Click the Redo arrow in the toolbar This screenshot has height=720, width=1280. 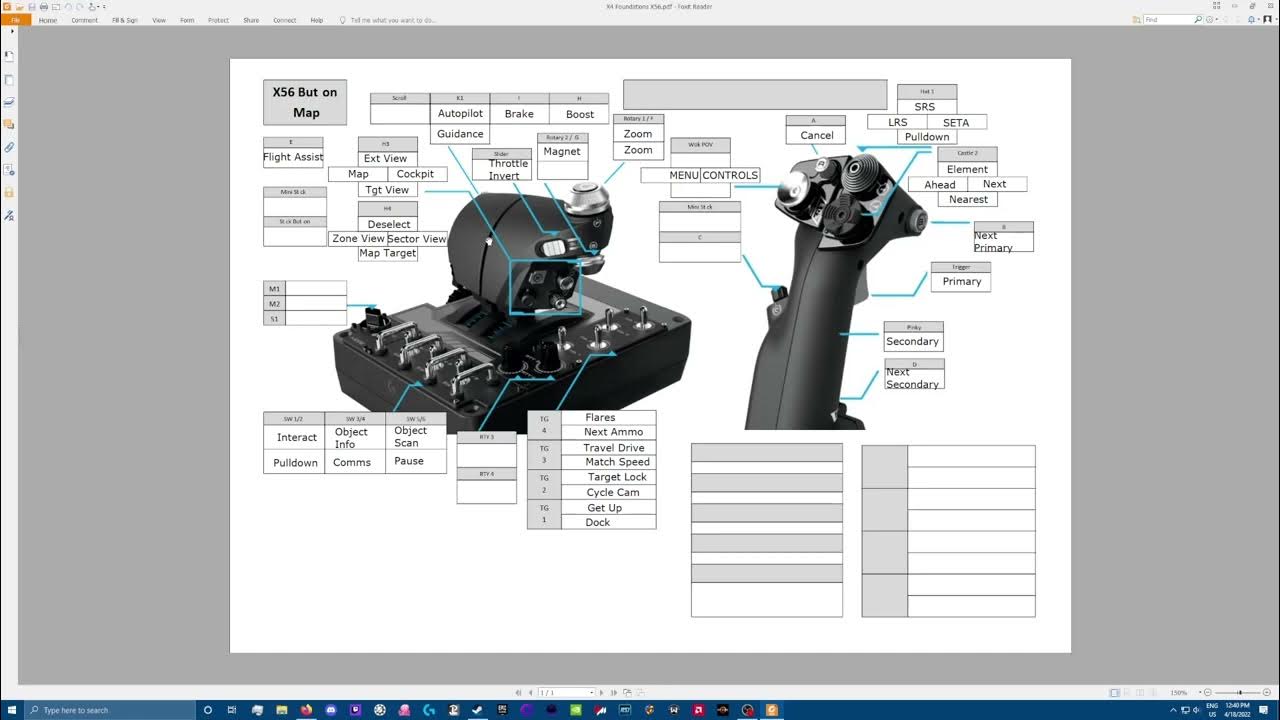(79, 7)
